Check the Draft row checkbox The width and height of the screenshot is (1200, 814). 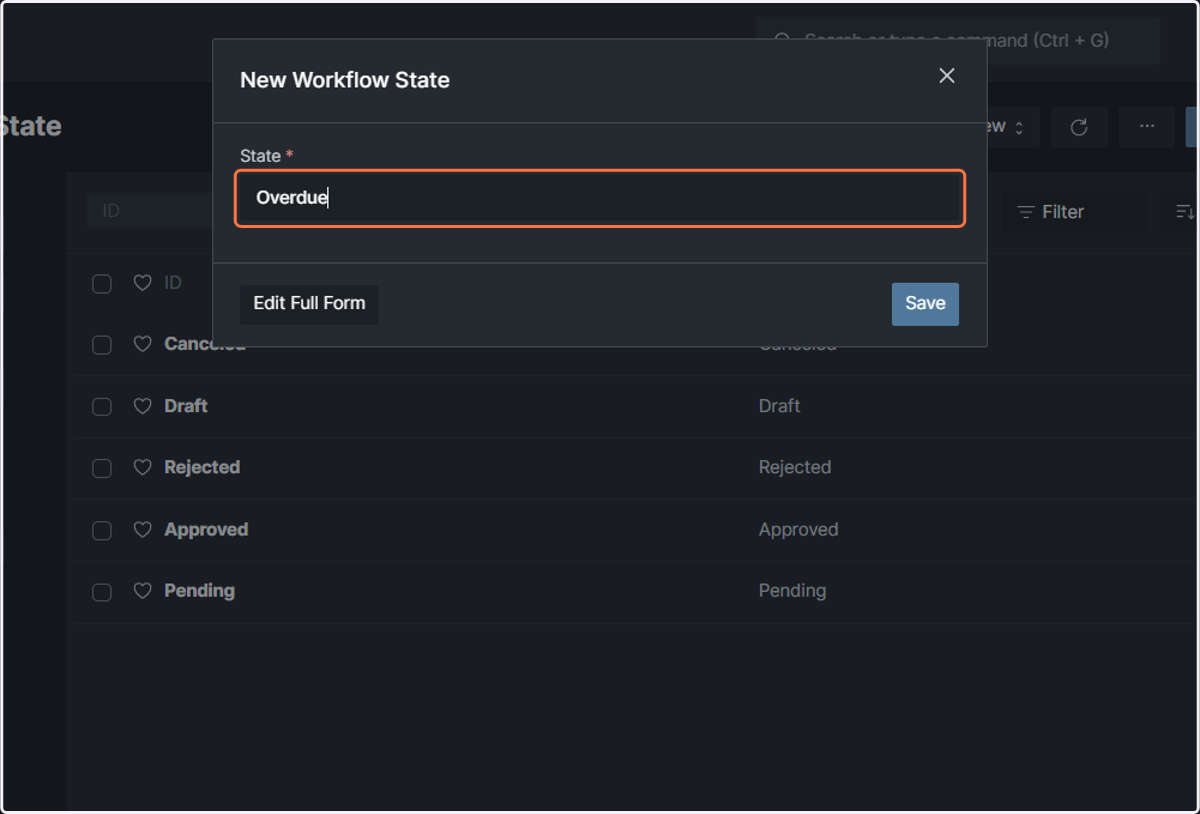coord(102,407)
